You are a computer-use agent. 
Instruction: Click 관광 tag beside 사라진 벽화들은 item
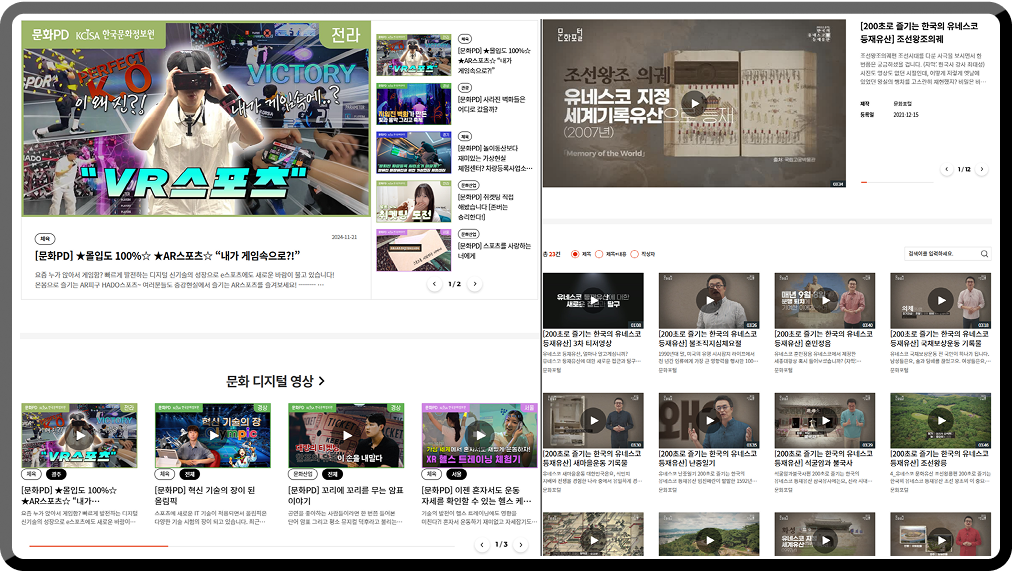[x=465, y=88]
